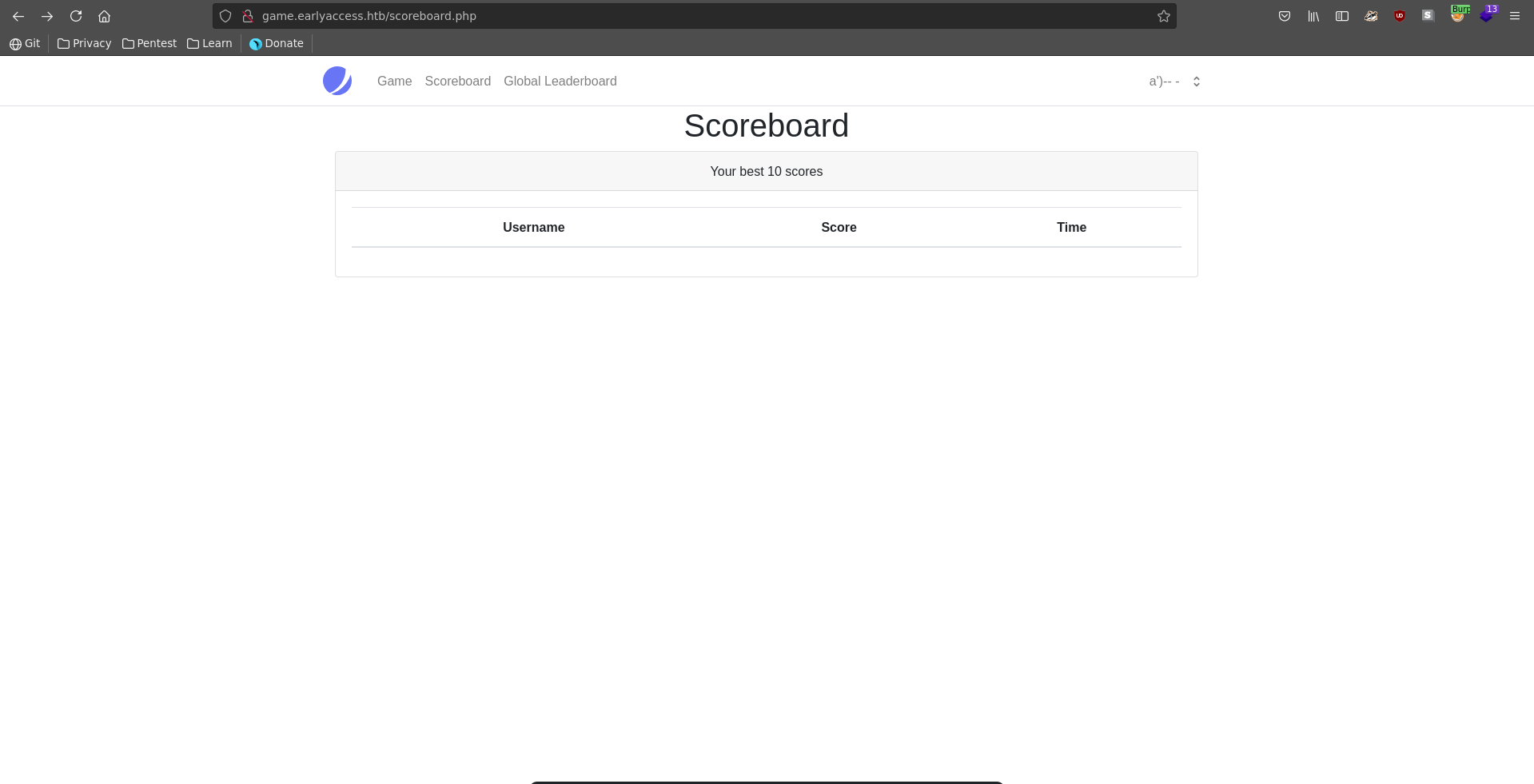The image size is (1534, 784).
Task: Click the FoxyProxy Burp extension icon
Action: tap(1458, 15)
